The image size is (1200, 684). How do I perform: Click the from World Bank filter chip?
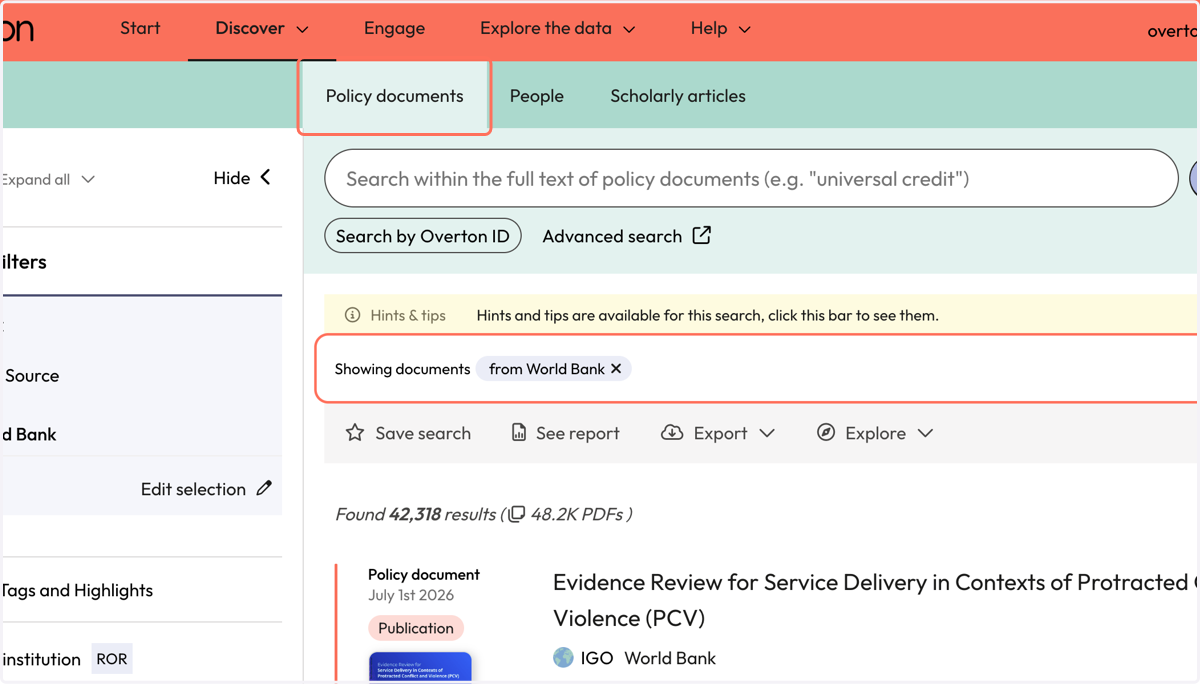click(553, 369)
